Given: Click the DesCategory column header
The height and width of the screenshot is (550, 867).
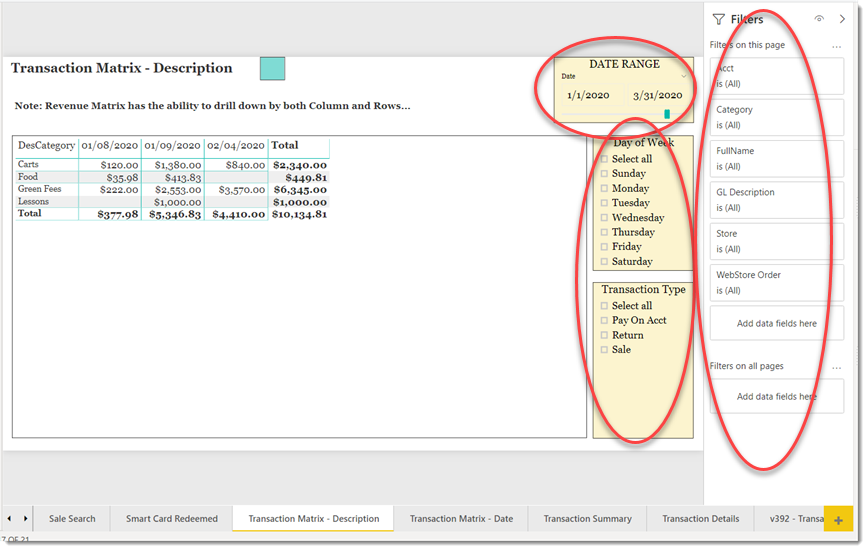Looking at the screenshot, I should click(46, 146).
